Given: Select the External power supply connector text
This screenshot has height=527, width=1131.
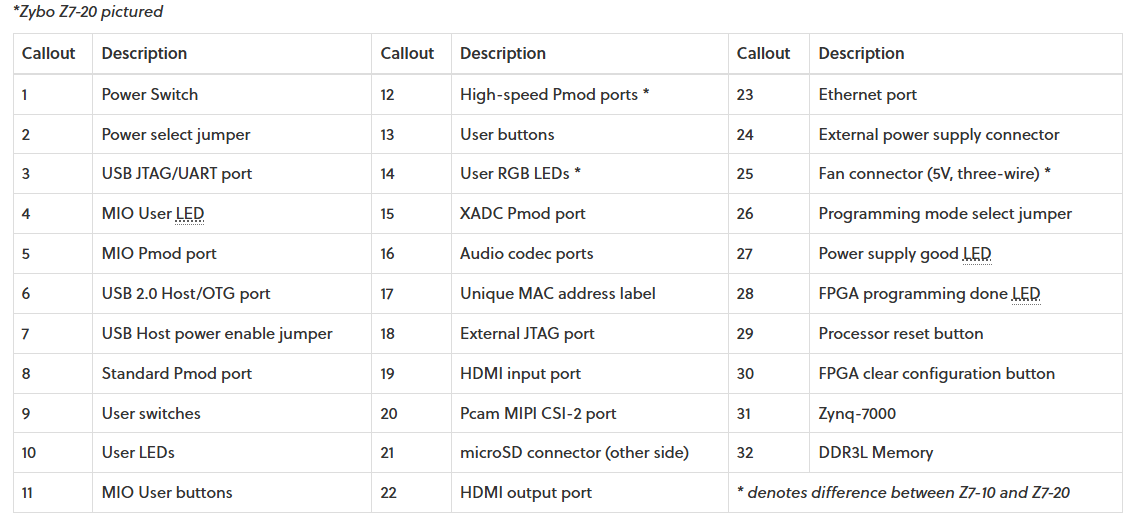Looking at the screenshot, I should (938, 135).
